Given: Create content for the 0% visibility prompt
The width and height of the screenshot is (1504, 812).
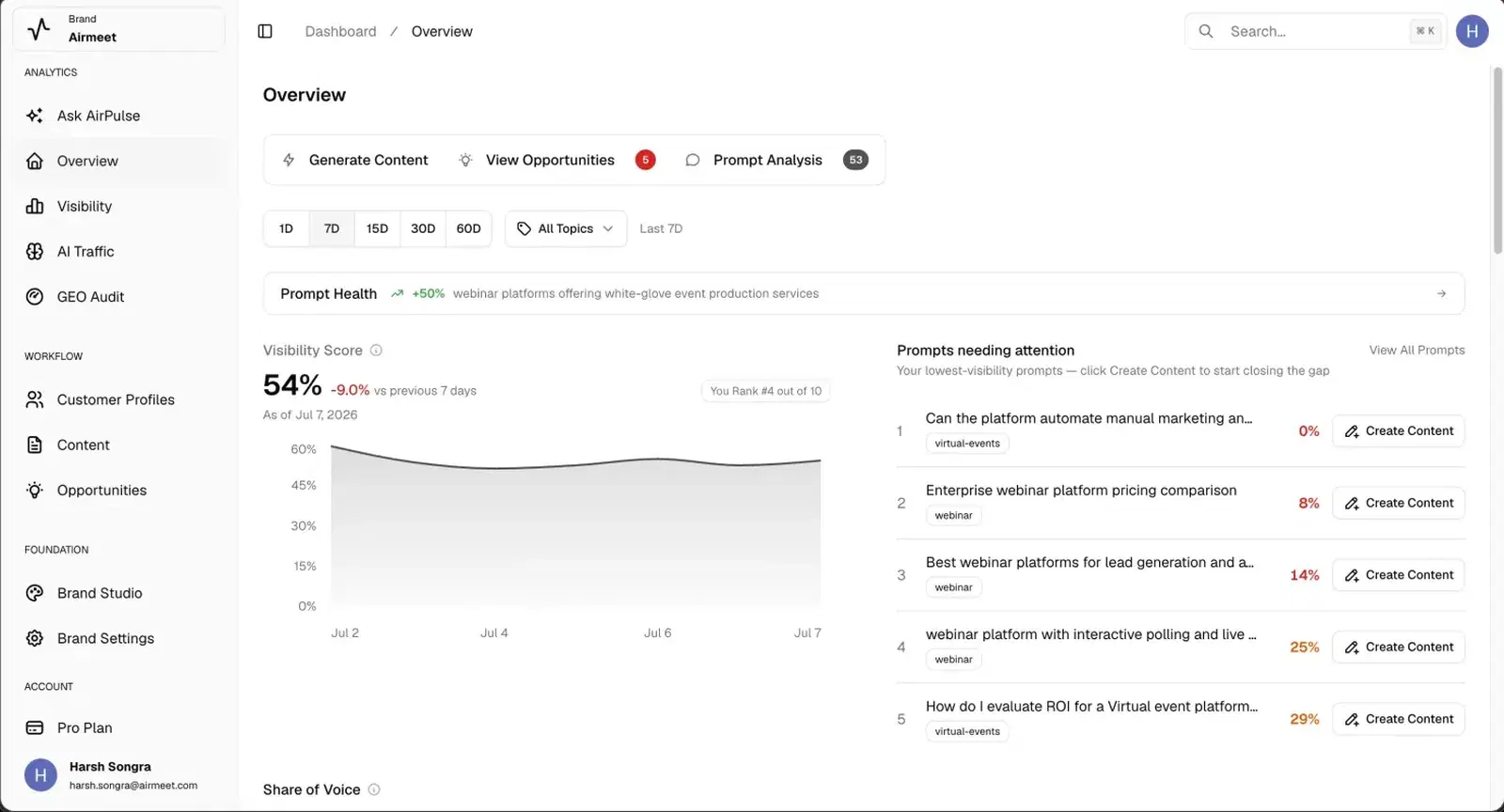Looking at the screenshot, I should (x=1398, y=430).
